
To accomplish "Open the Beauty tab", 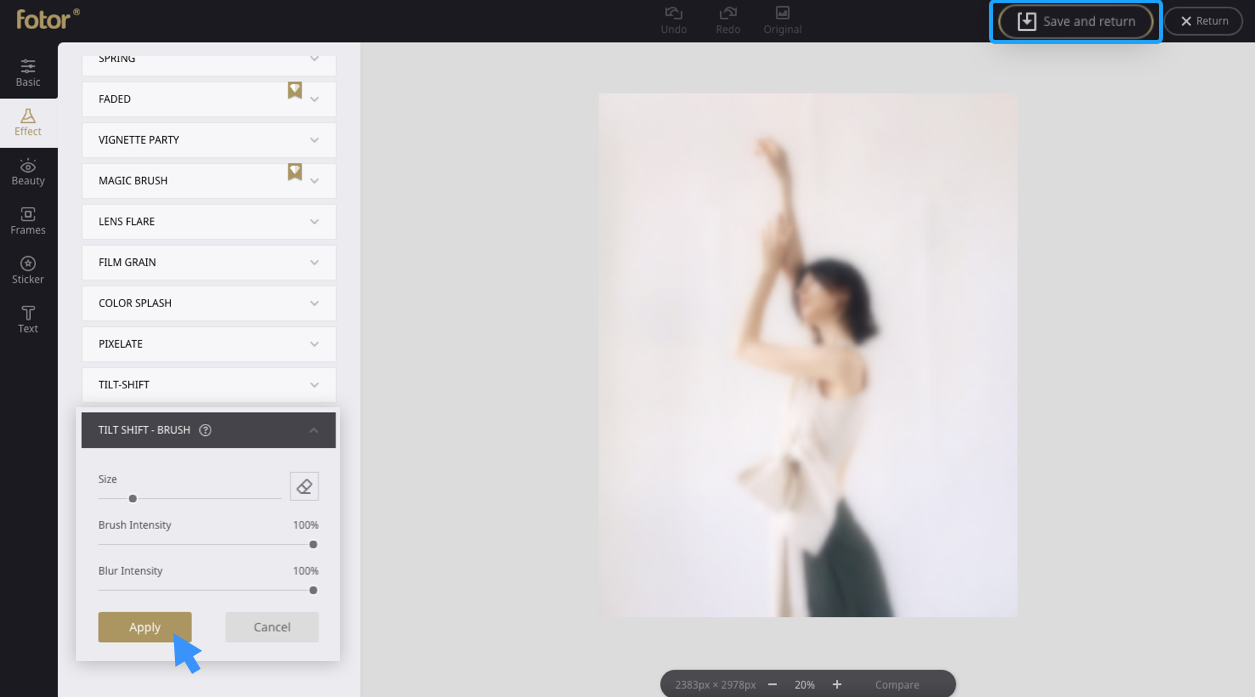I will (x=28, y=172).
